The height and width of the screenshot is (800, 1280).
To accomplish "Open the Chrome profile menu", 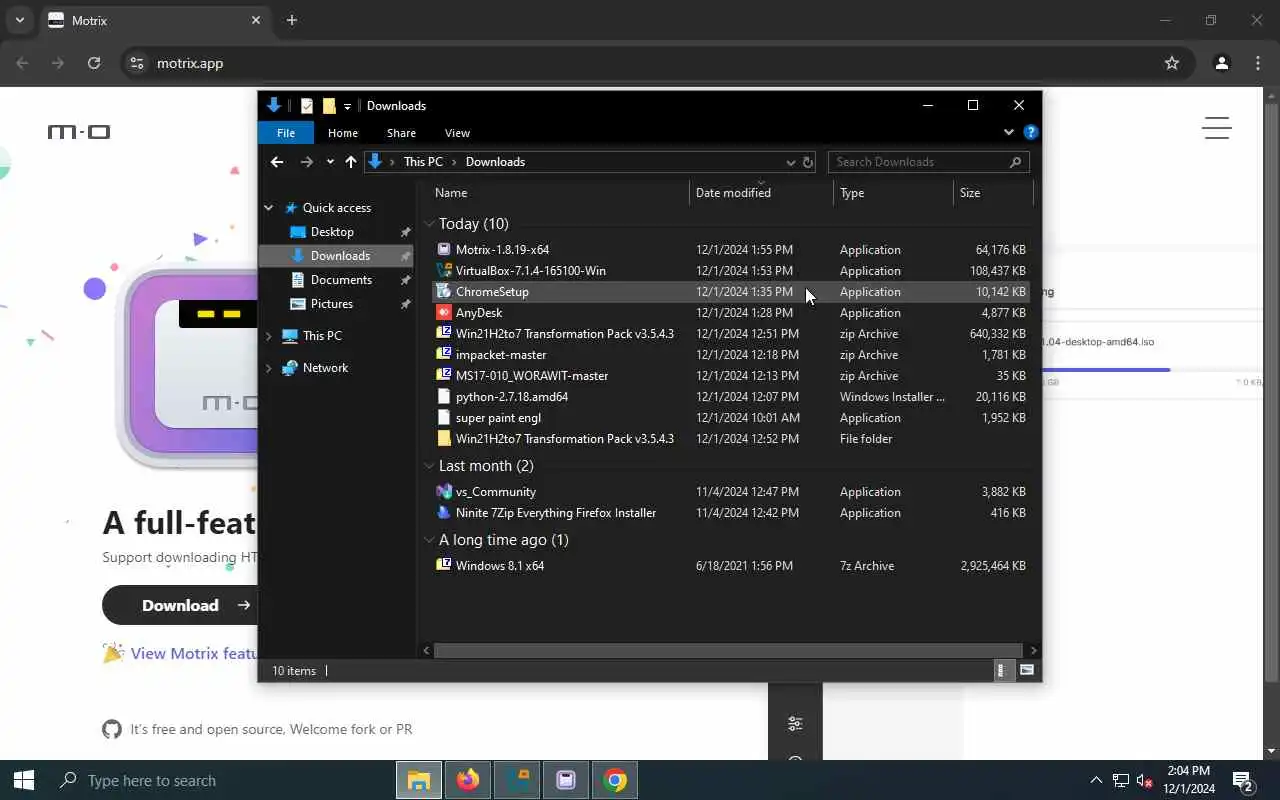I will 1221,63.
